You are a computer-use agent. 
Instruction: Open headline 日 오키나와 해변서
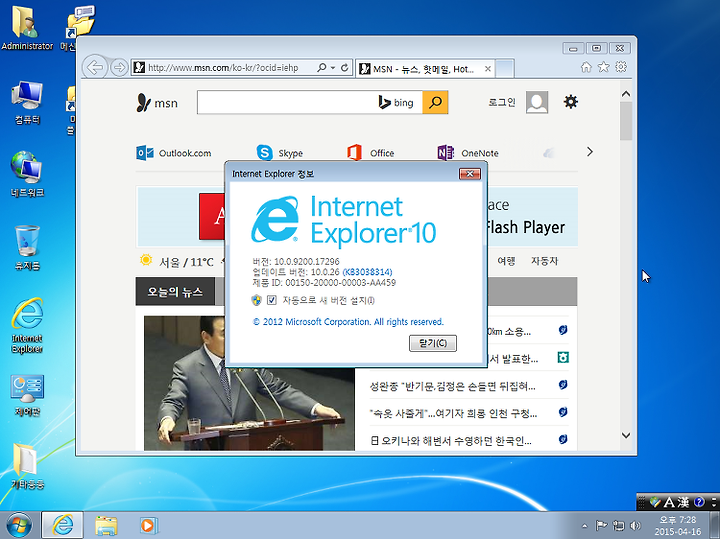pos(451,441)
